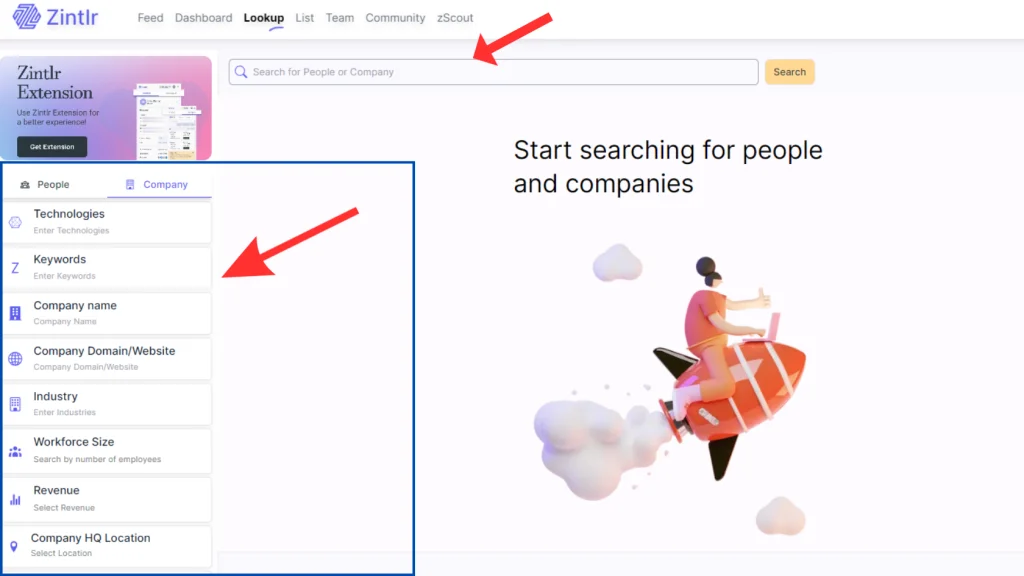Click the Technologies filter icon
Viewport: 1024px width, 576px height.
coord(15,223)
